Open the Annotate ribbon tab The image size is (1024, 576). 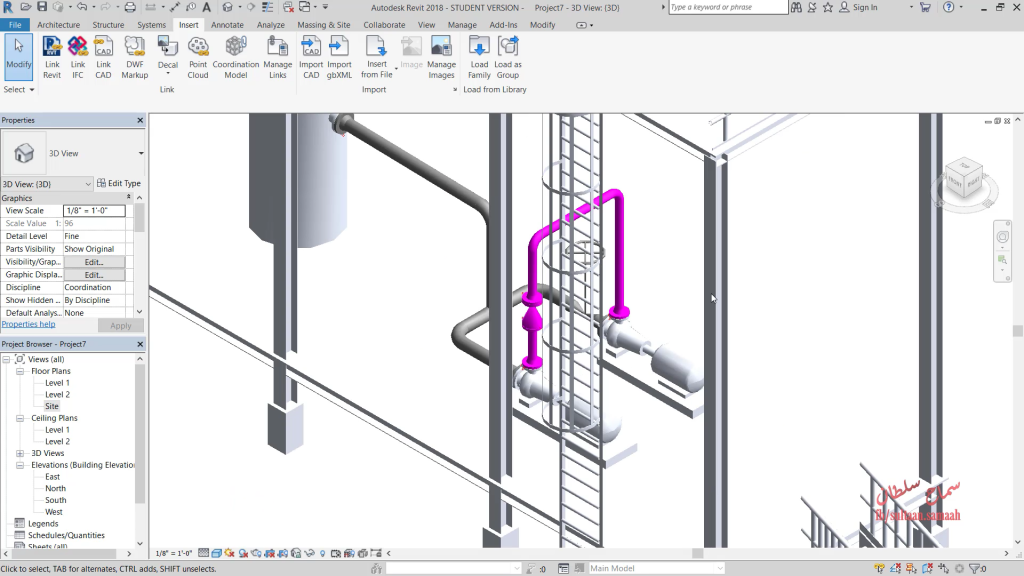pyautogui.click(x=227, y=25)
